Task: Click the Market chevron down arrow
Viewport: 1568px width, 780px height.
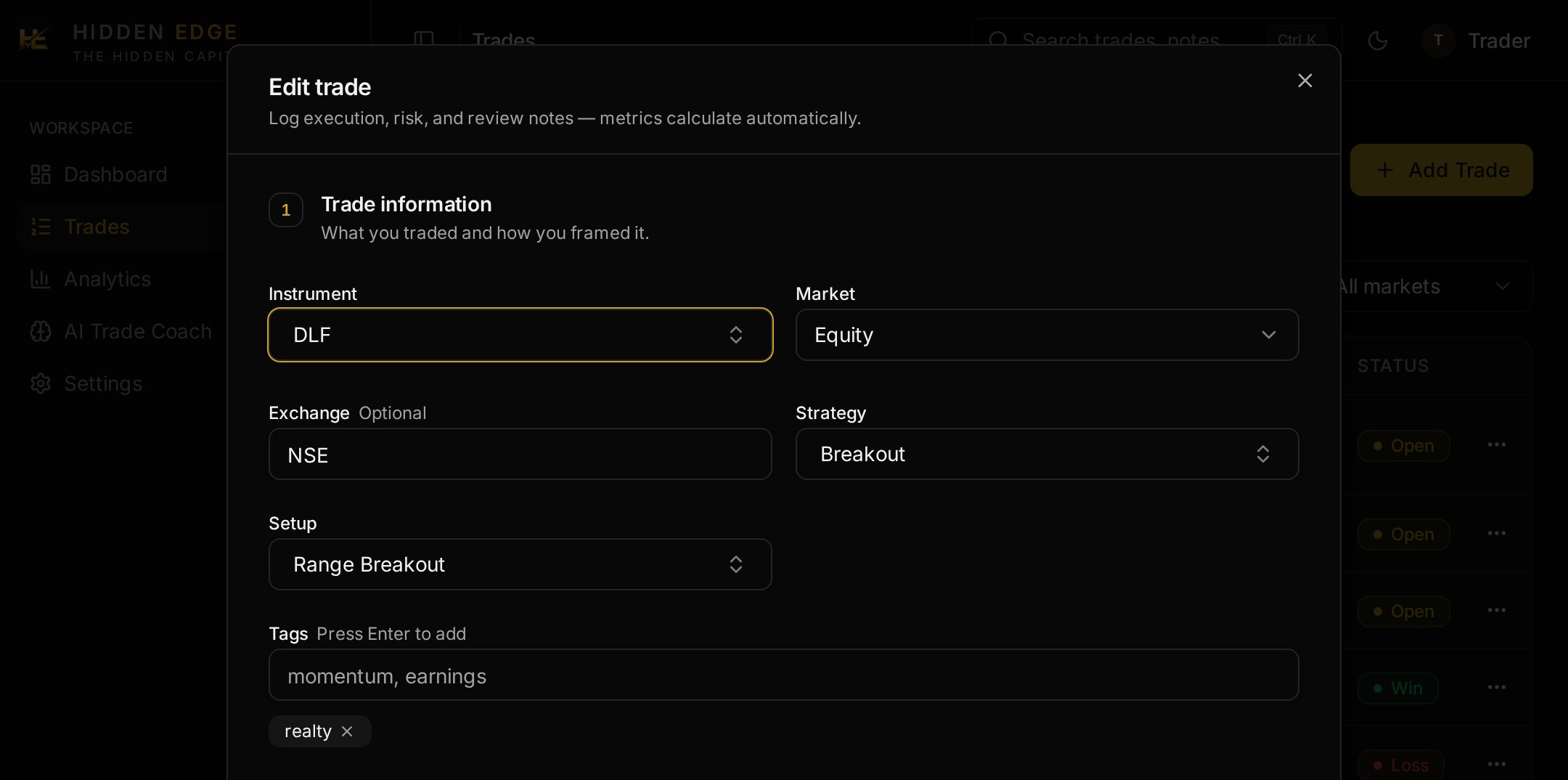Action: point(1268,335)
